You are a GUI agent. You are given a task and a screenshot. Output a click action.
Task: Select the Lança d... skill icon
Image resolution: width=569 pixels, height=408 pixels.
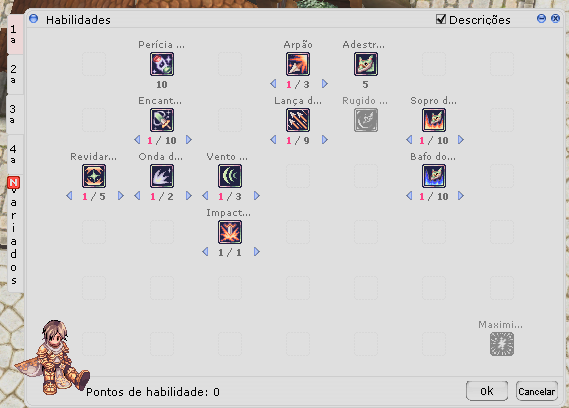pos(298,120)
